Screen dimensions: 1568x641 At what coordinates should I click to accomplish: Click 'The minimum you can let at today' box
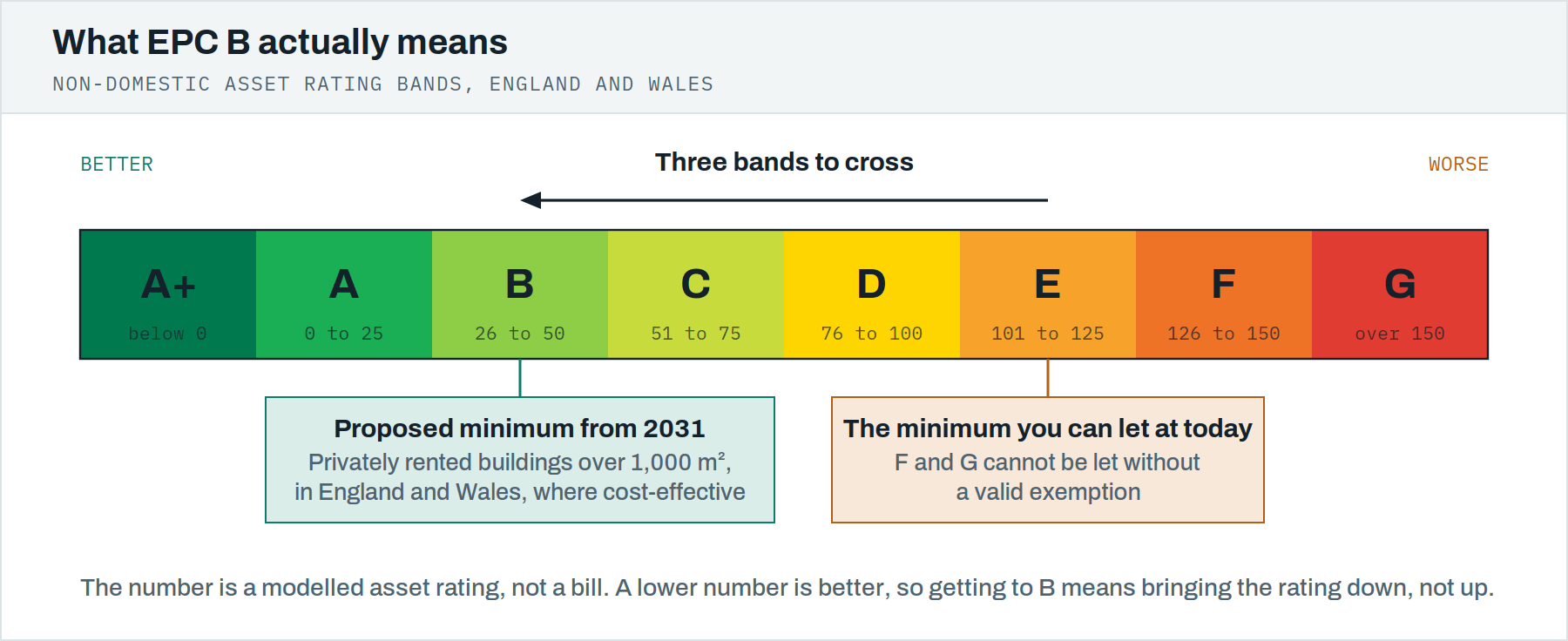pos(1048,460)
